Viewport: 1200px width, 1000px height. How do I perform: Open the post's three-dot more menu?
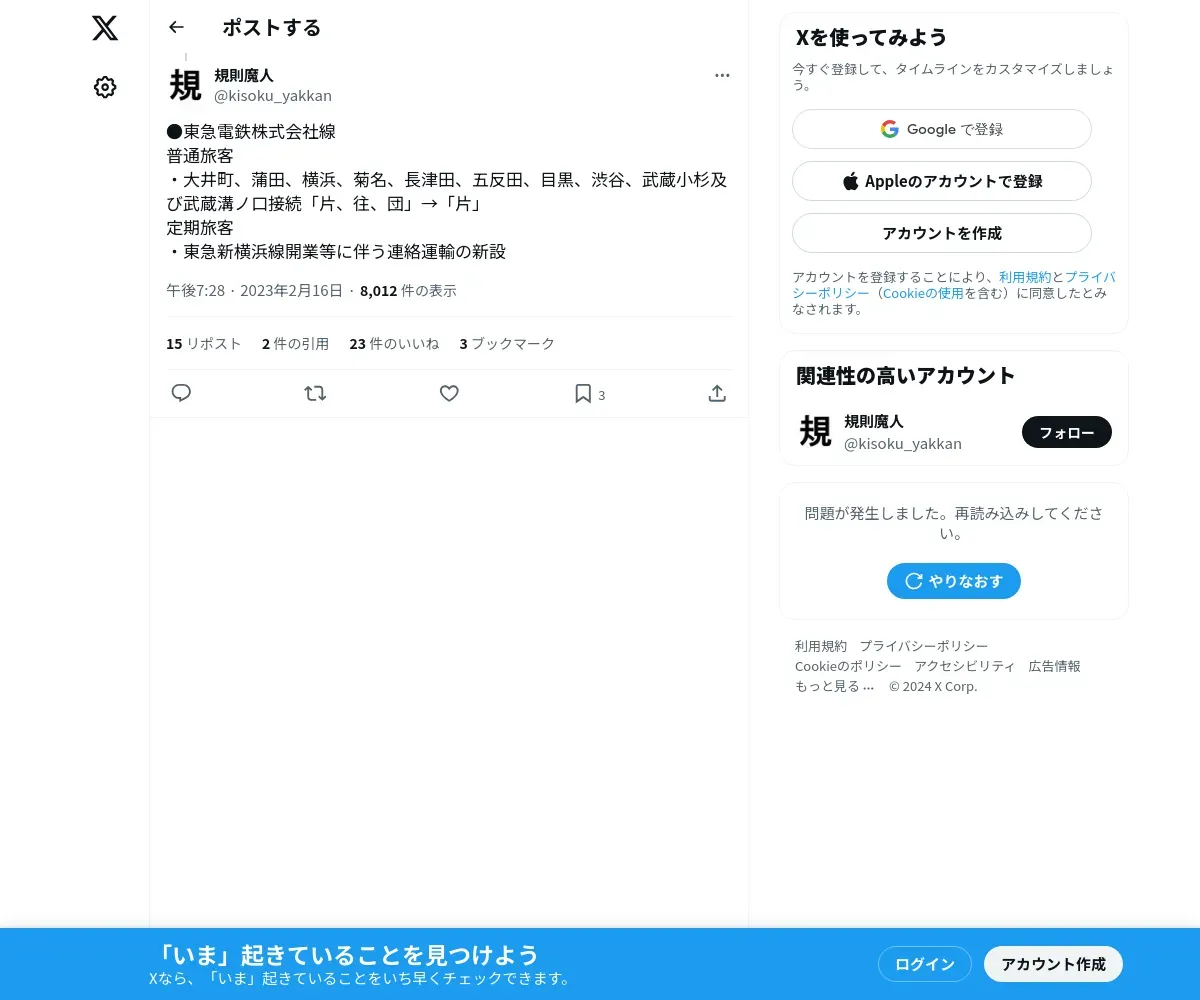tap(722, 75)
